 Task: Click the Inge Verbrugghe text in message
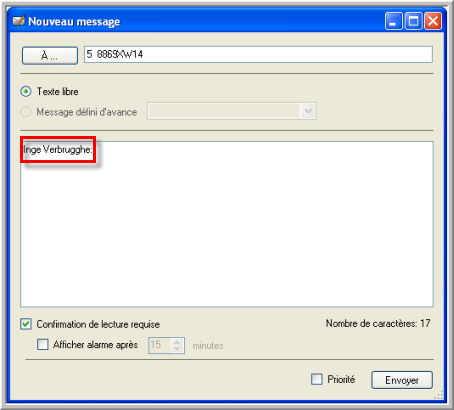coord(58,150)
